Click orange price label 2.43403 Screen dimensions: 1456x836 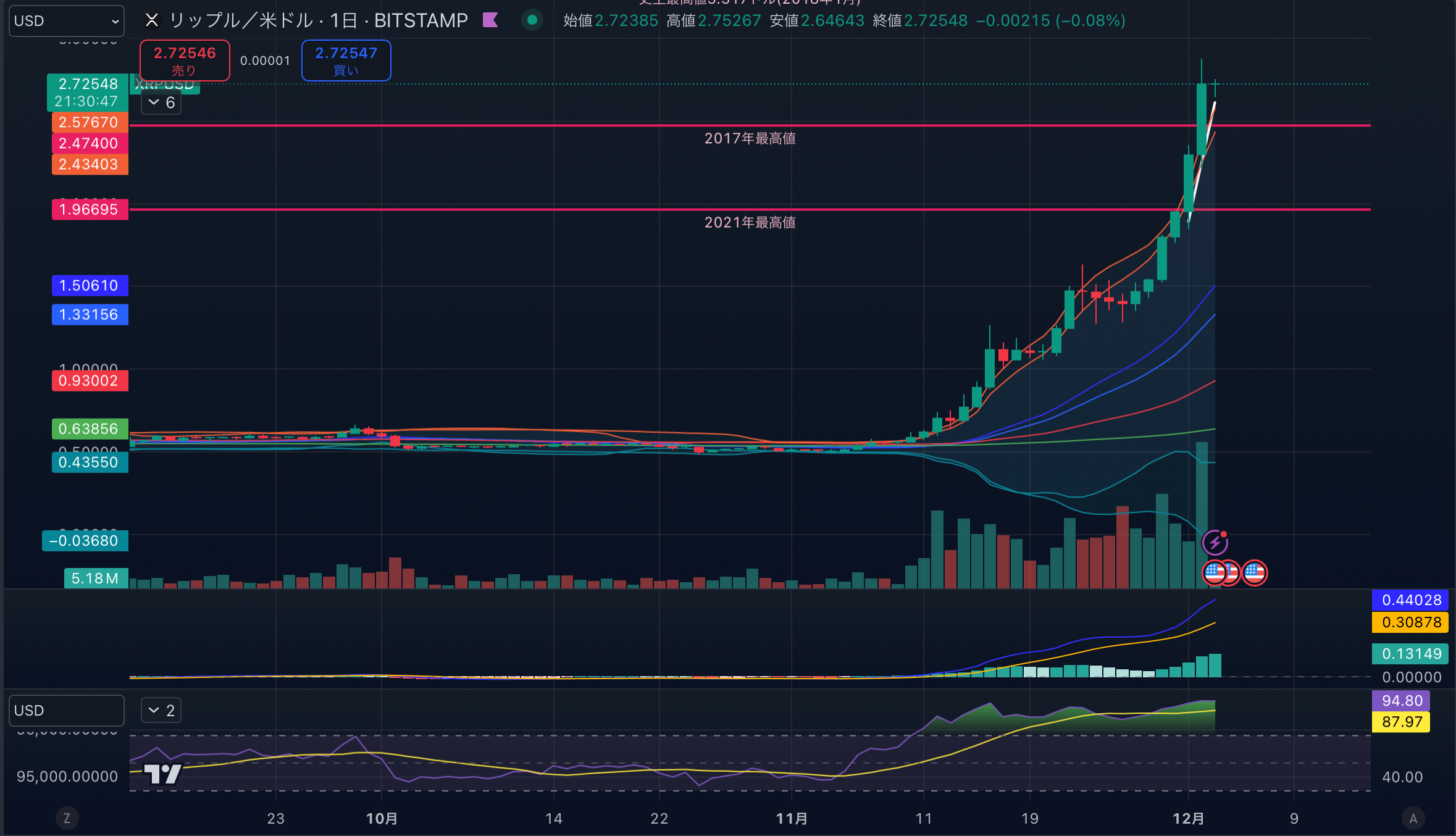90,164
